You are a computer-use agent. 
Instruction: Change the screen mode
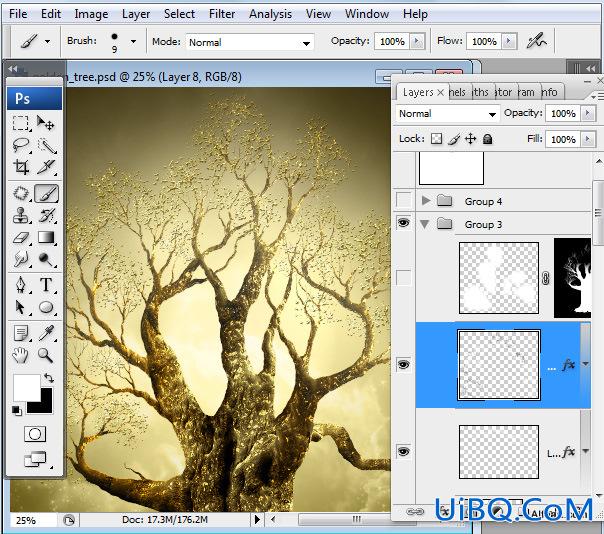pos(35,459)
